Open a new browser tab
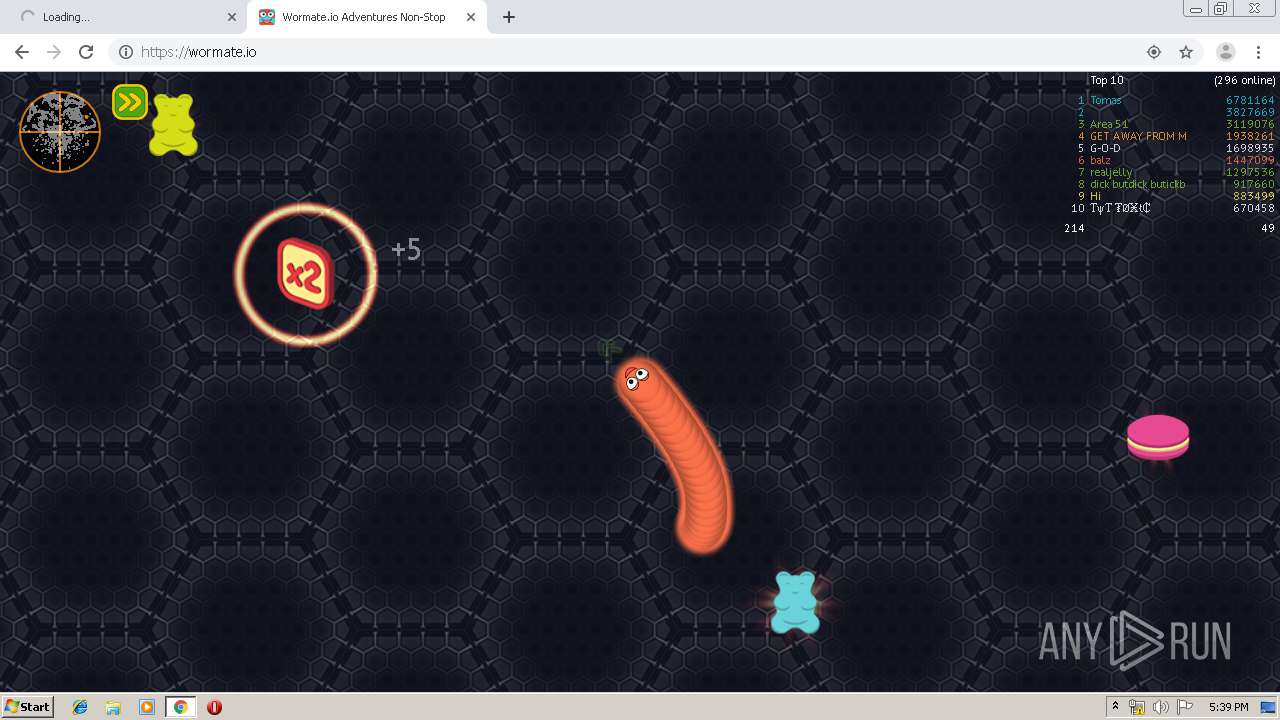 pyautogui.click(x=508, y=17)
